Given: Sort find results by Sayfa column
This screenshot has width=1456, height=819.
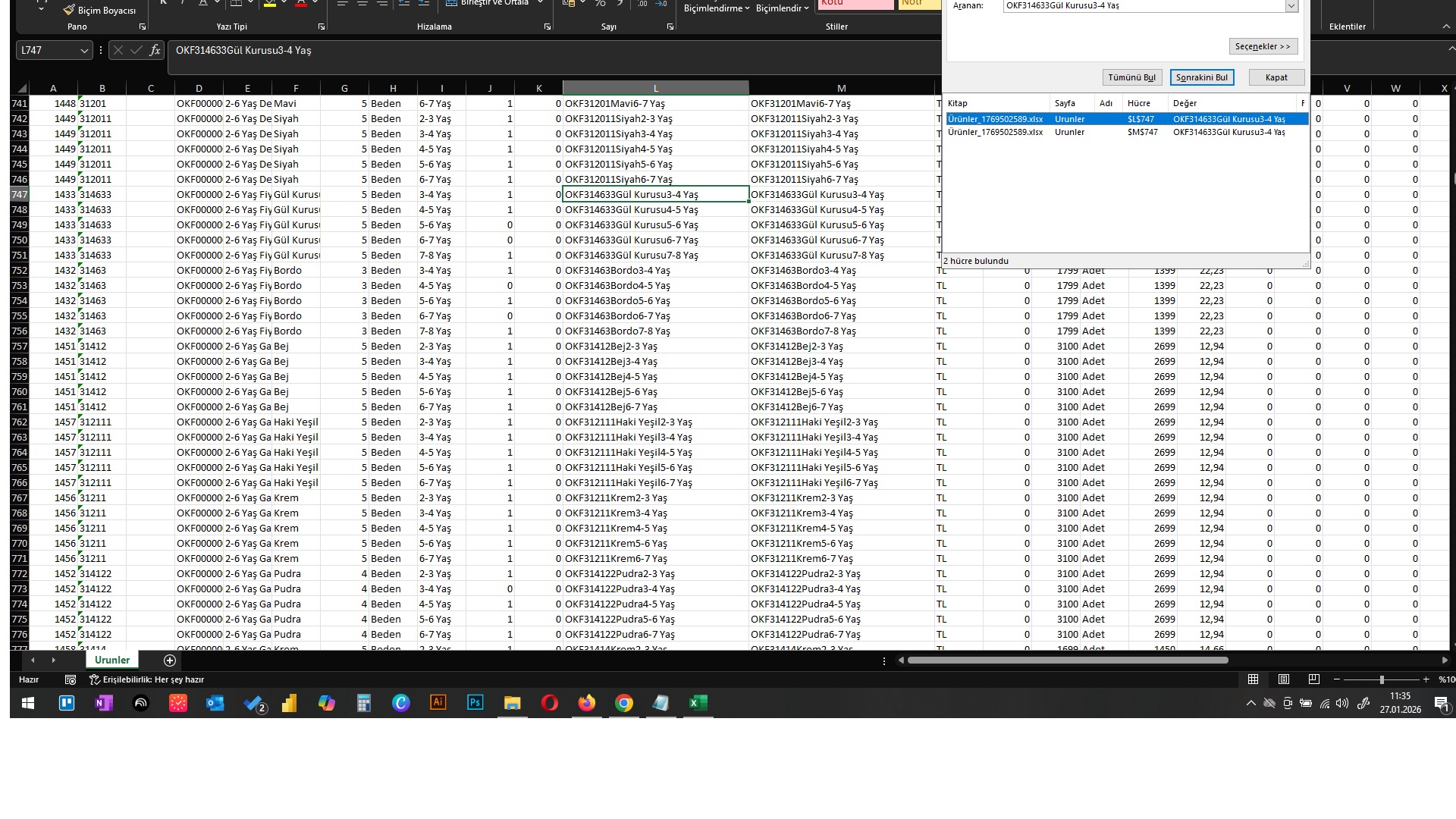Looking at the screenshot, I should pos(1072,103).
